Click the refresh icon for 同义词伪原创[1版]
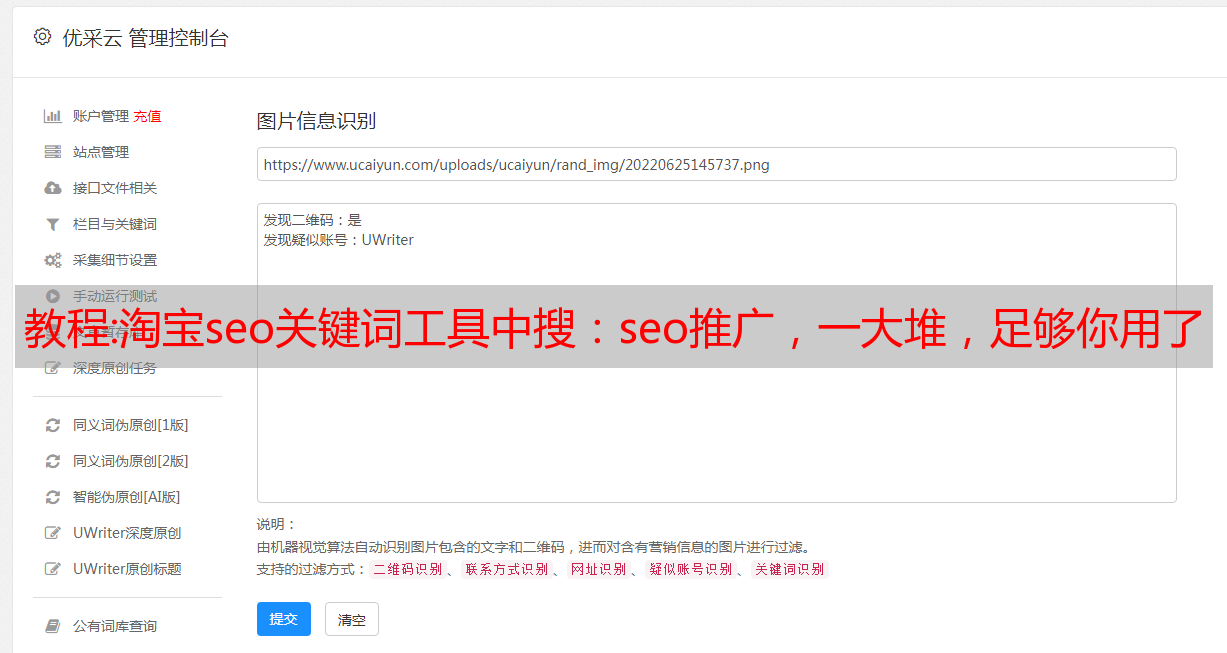 click(x=53, y=425)
